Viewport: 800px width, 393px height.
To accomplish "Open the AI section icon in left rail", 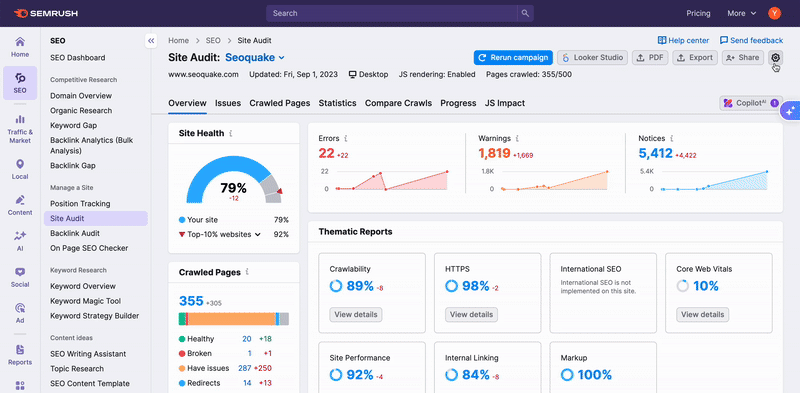I will [x=20, y=241].
